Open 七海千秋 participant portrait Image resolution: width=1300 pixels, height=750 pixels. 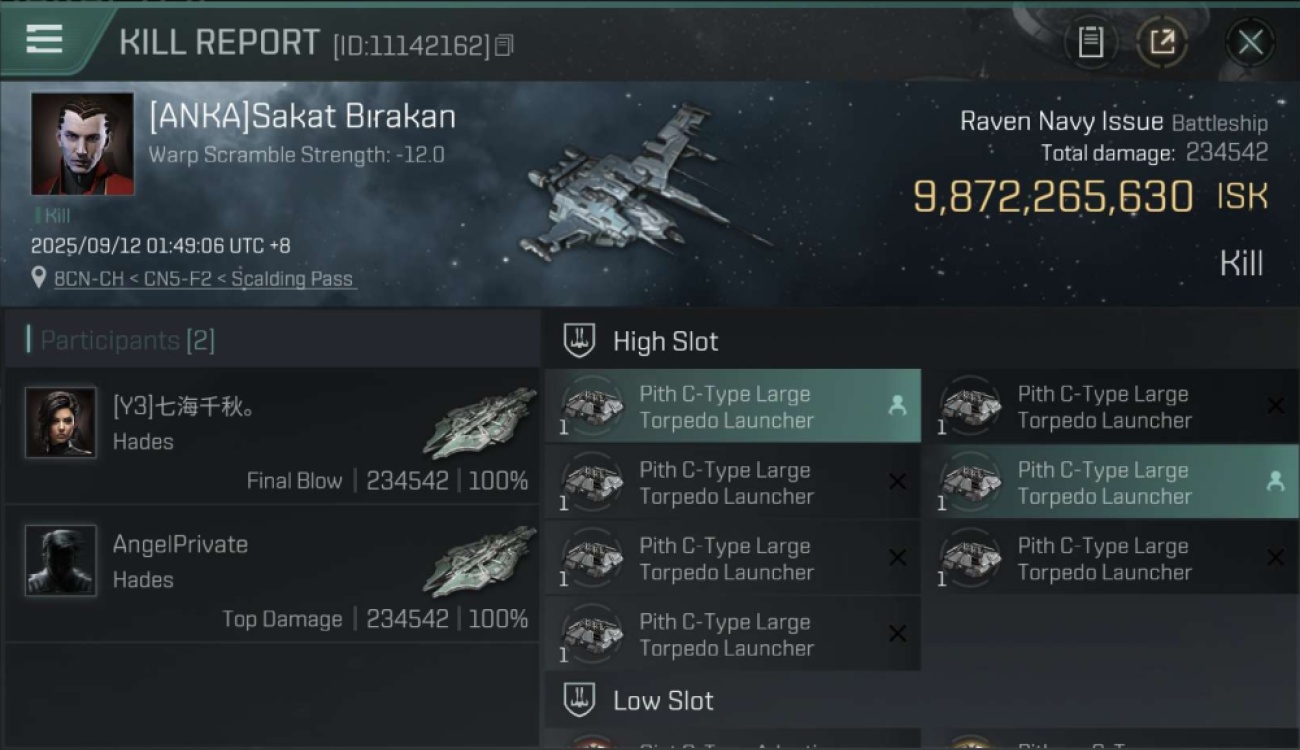(61, 422)
